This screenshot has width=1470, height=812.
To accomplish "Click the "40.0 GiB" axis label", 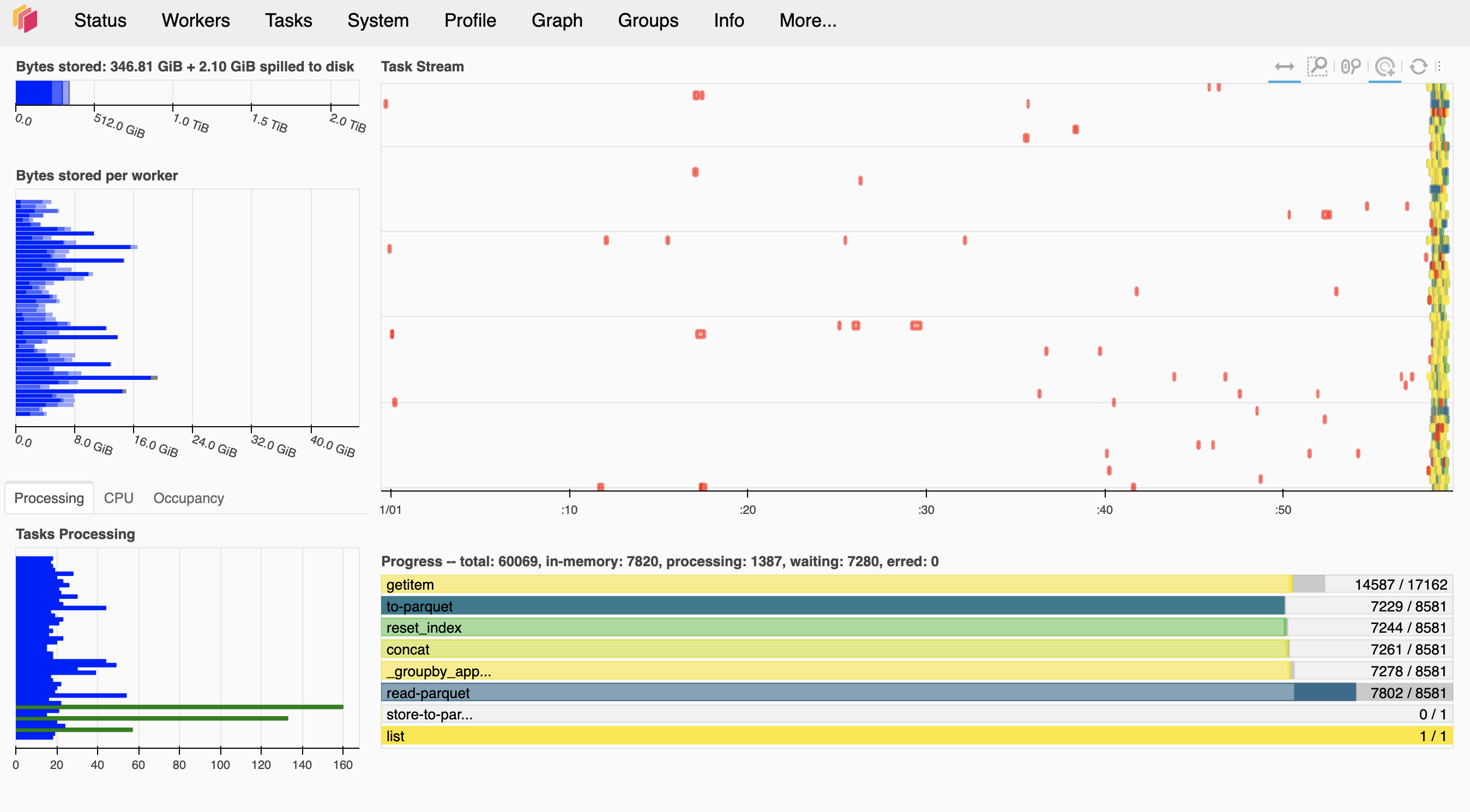I will pyautogui.click(x=333, y=446).
